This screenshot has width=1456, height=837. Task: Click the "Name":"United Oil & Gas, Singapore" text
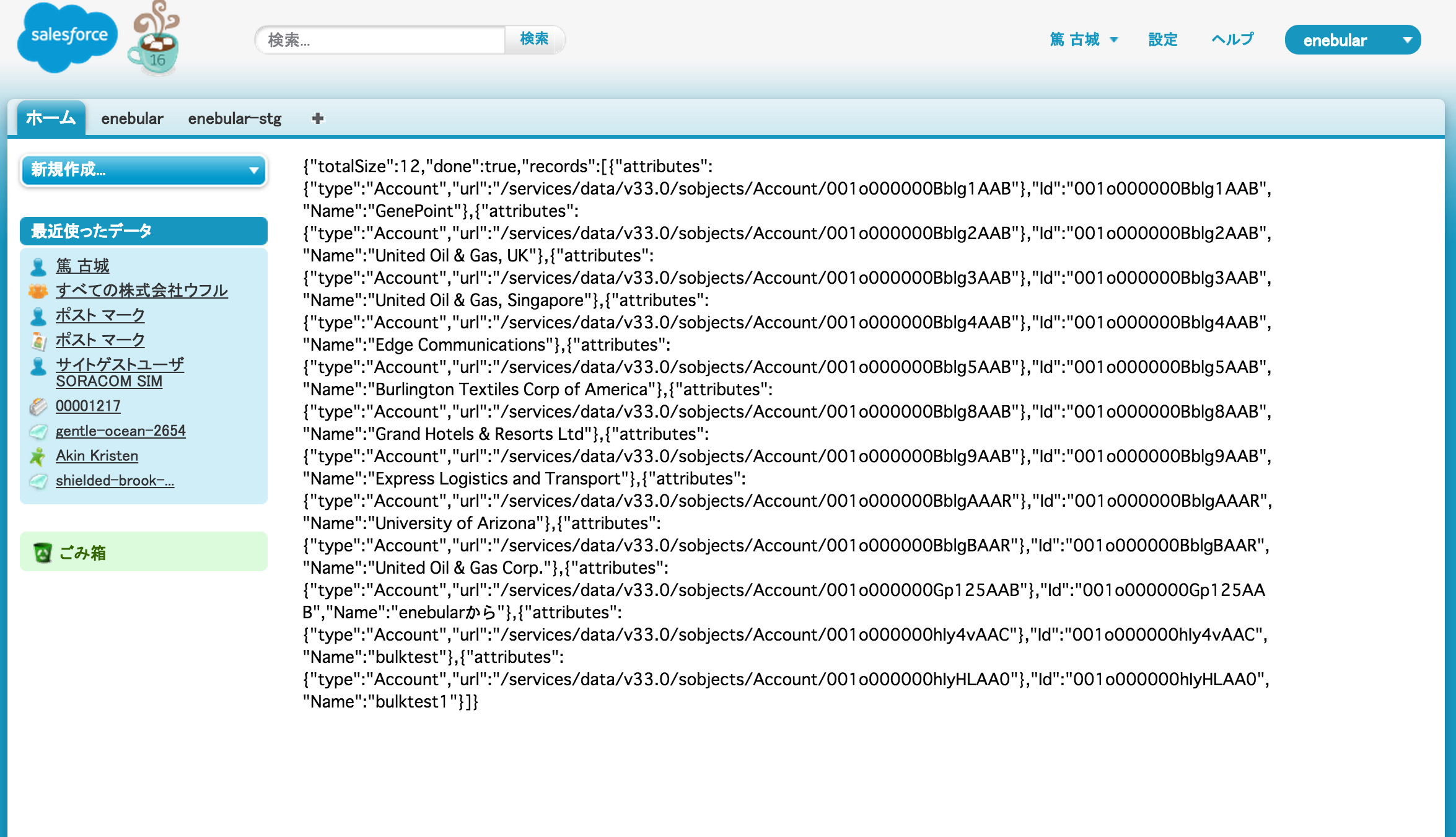(x=448, y=300)
